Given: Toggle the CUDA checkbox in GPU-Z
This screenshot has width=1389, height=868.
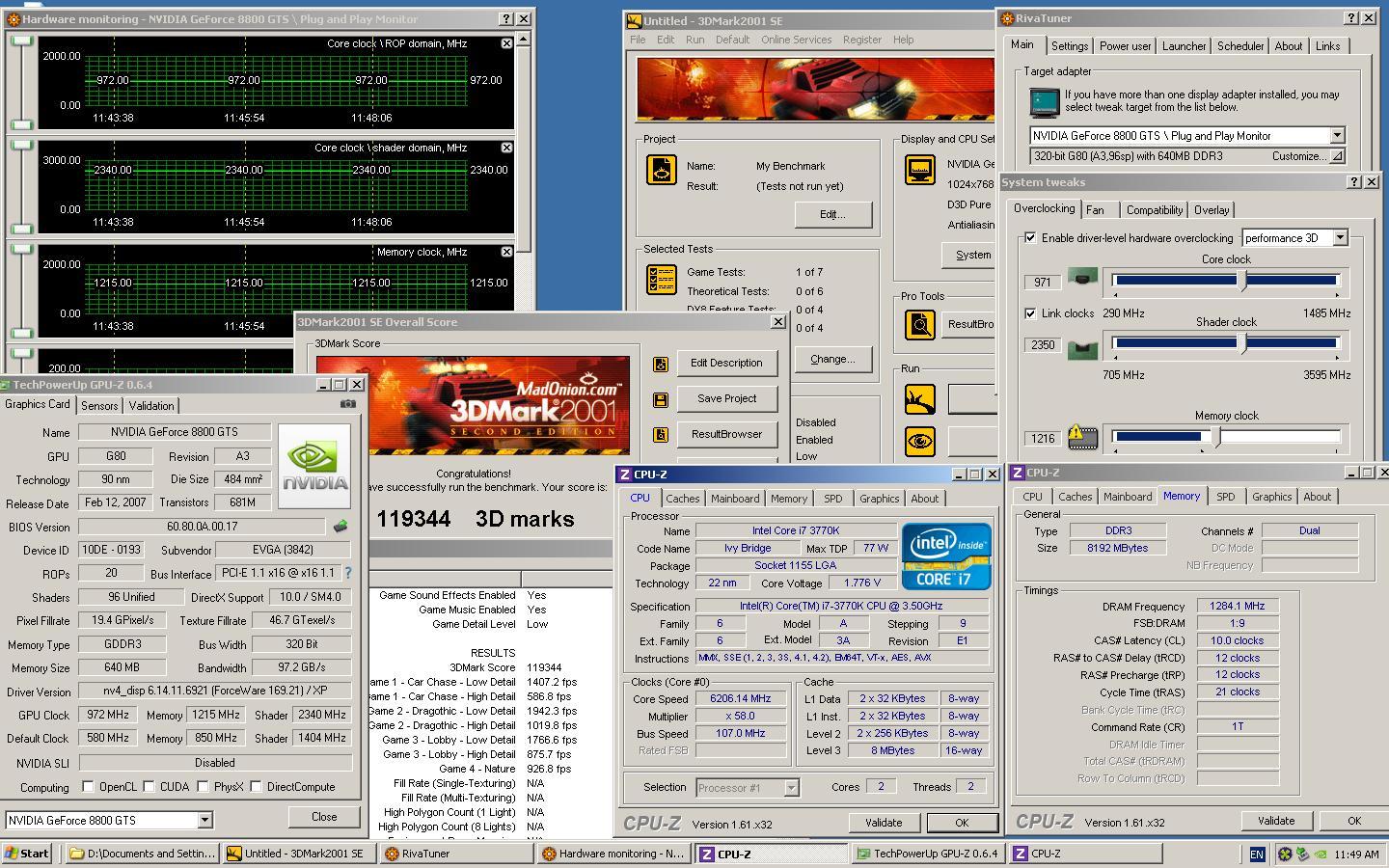Looking at the screenshot, I should (x=150, y=786).
